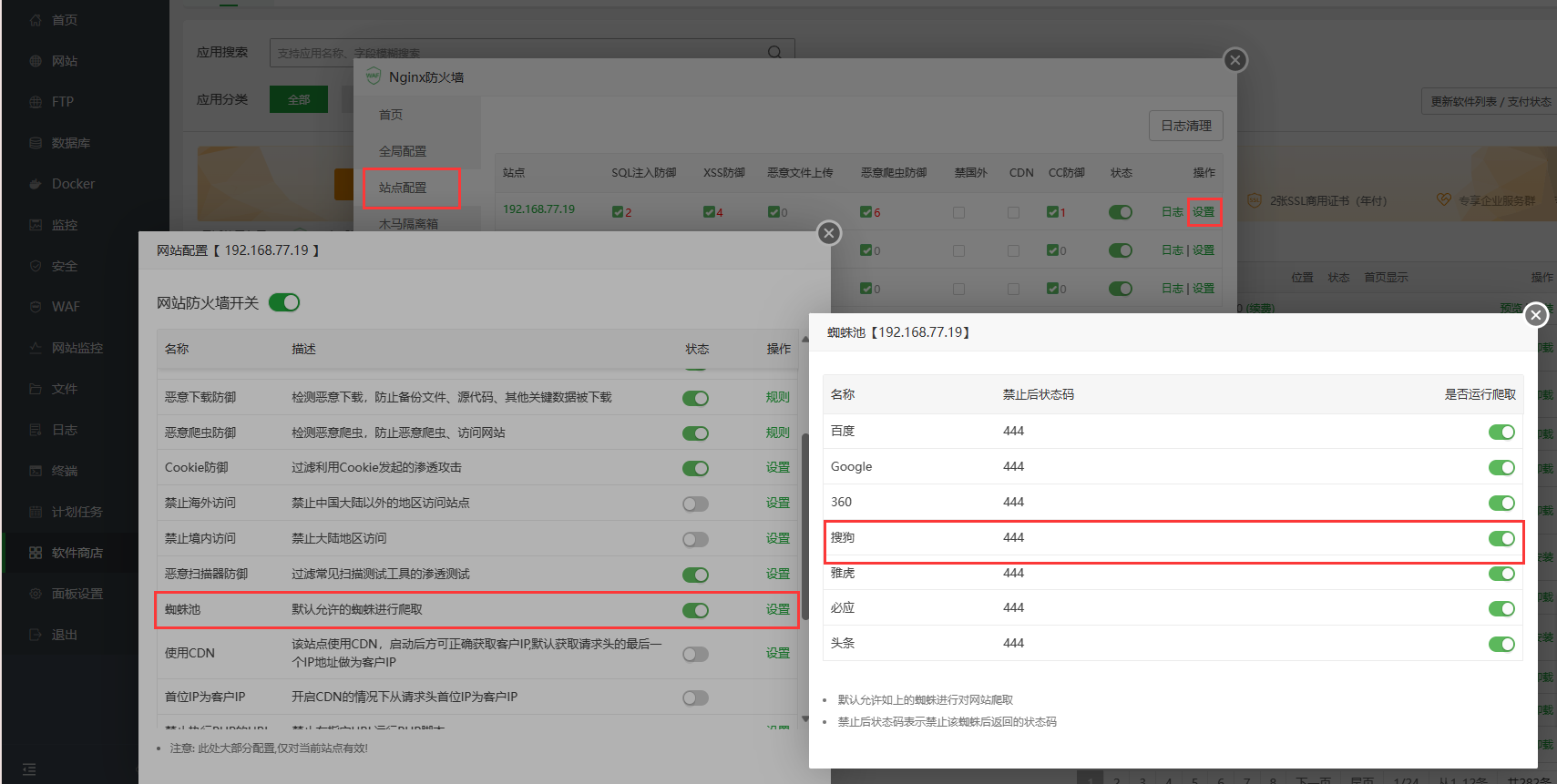
Task: Uncheck XSS防御 box for 192.168.77.19
Action: tap(709, 212)
